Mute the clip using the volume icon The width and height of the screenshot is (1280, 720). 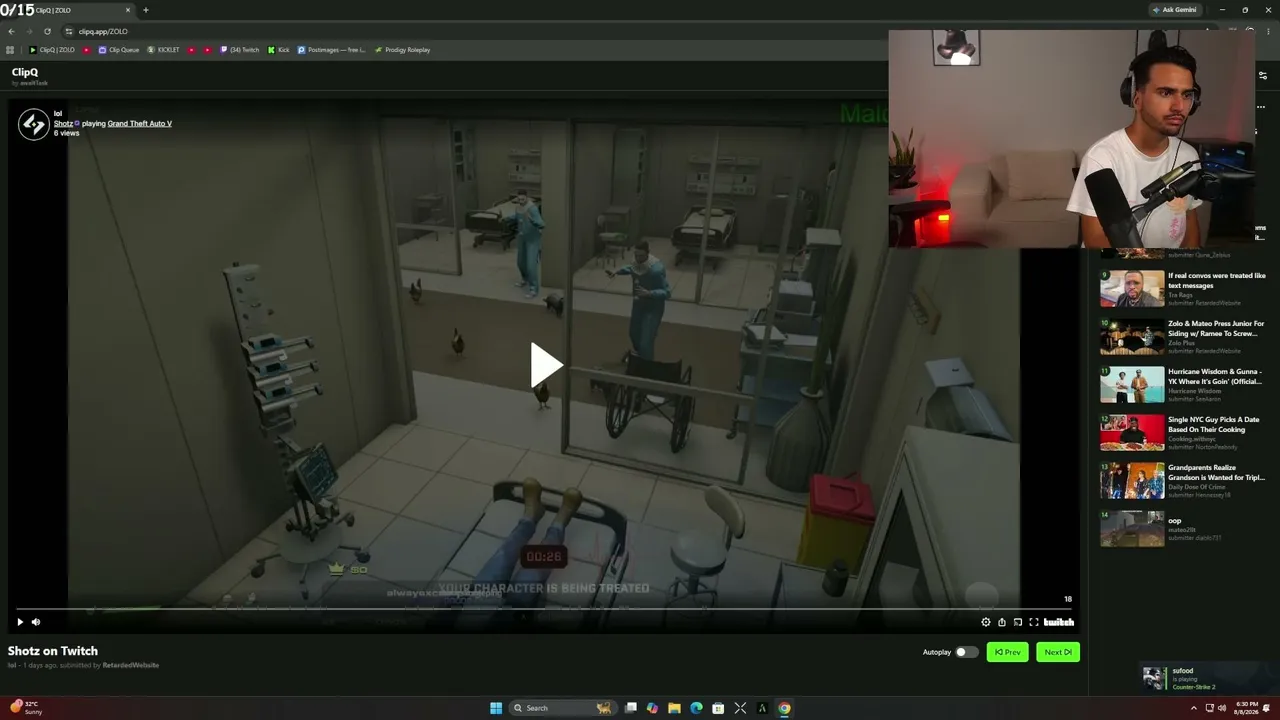[36, 622]
